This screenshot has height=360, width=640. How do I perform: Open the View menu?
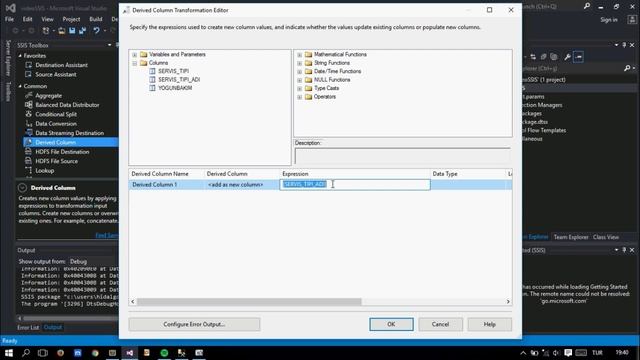point(47,19)
